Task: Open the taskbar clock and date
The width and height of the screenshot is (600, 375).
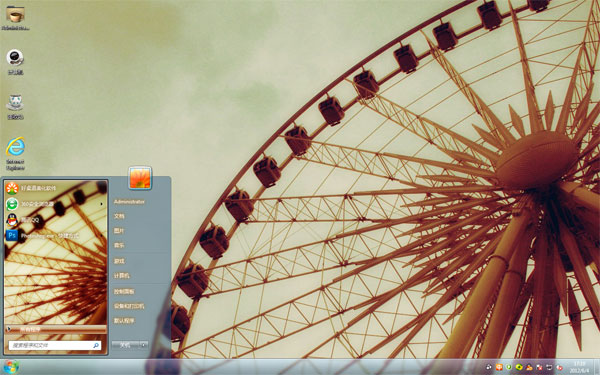Action: coord(579,367)
